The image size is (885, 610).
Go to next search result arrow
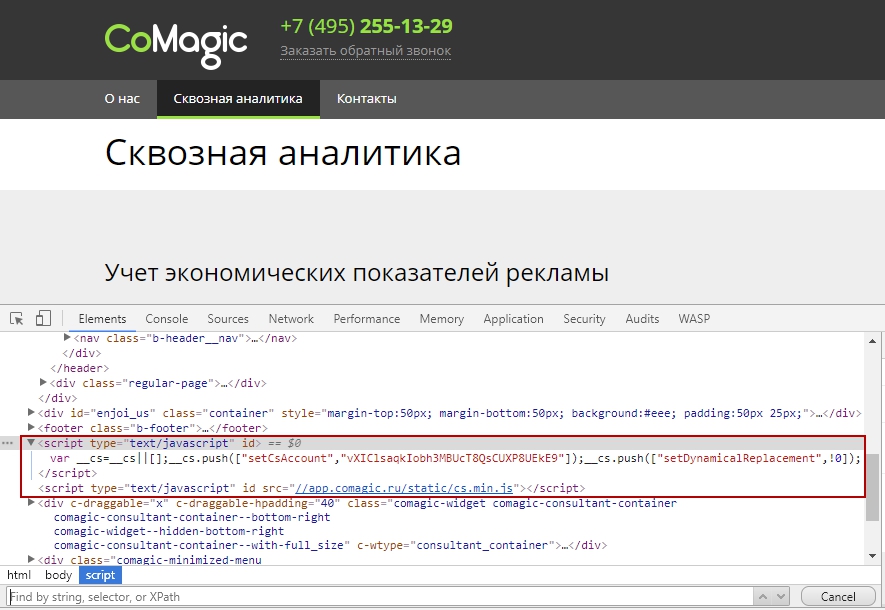click(781, 596)
